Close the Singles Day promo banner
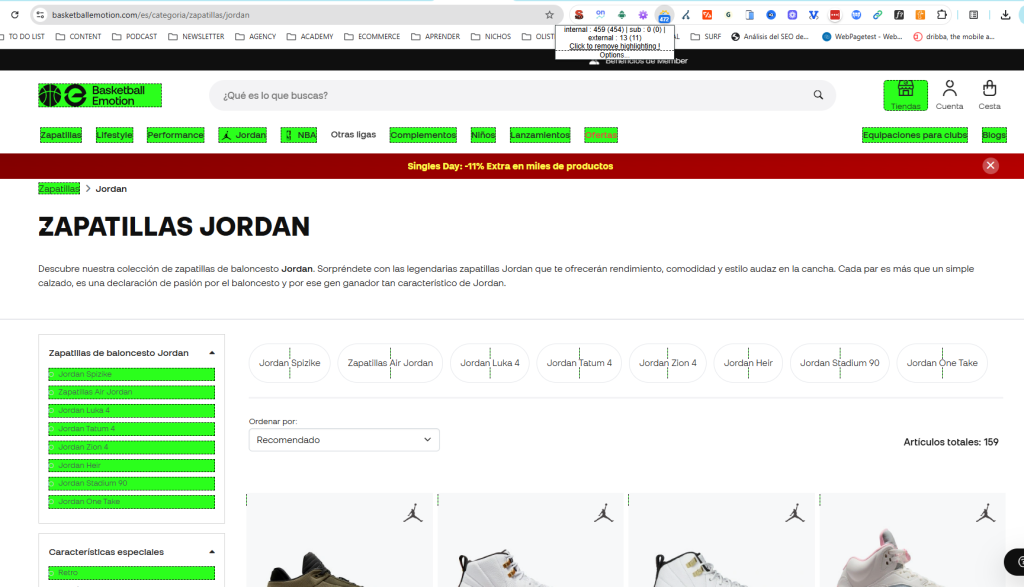Viewport: 1024px width, 587px height. [990, 166]
